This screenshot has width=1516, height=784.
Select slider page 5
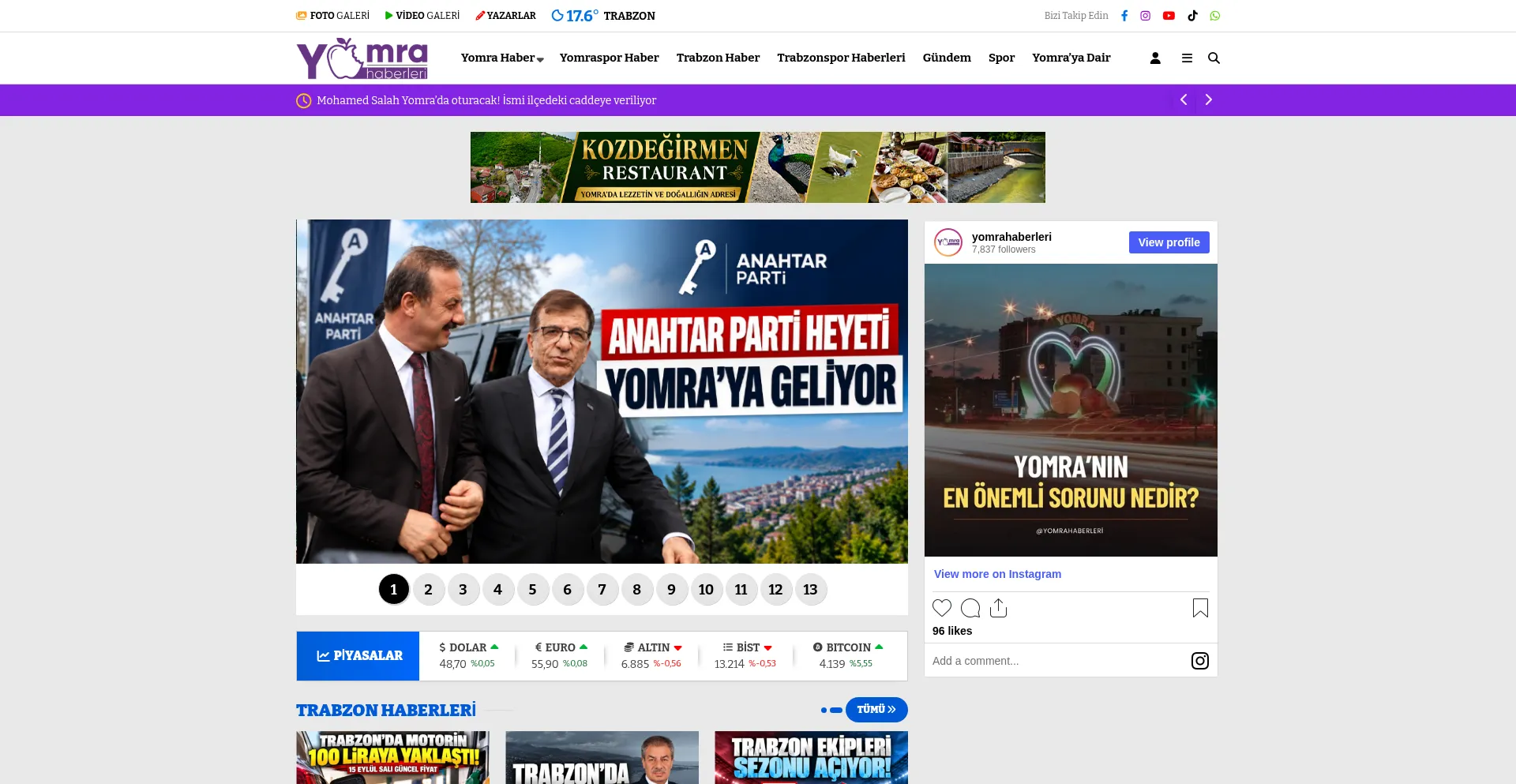pos(532,589)
